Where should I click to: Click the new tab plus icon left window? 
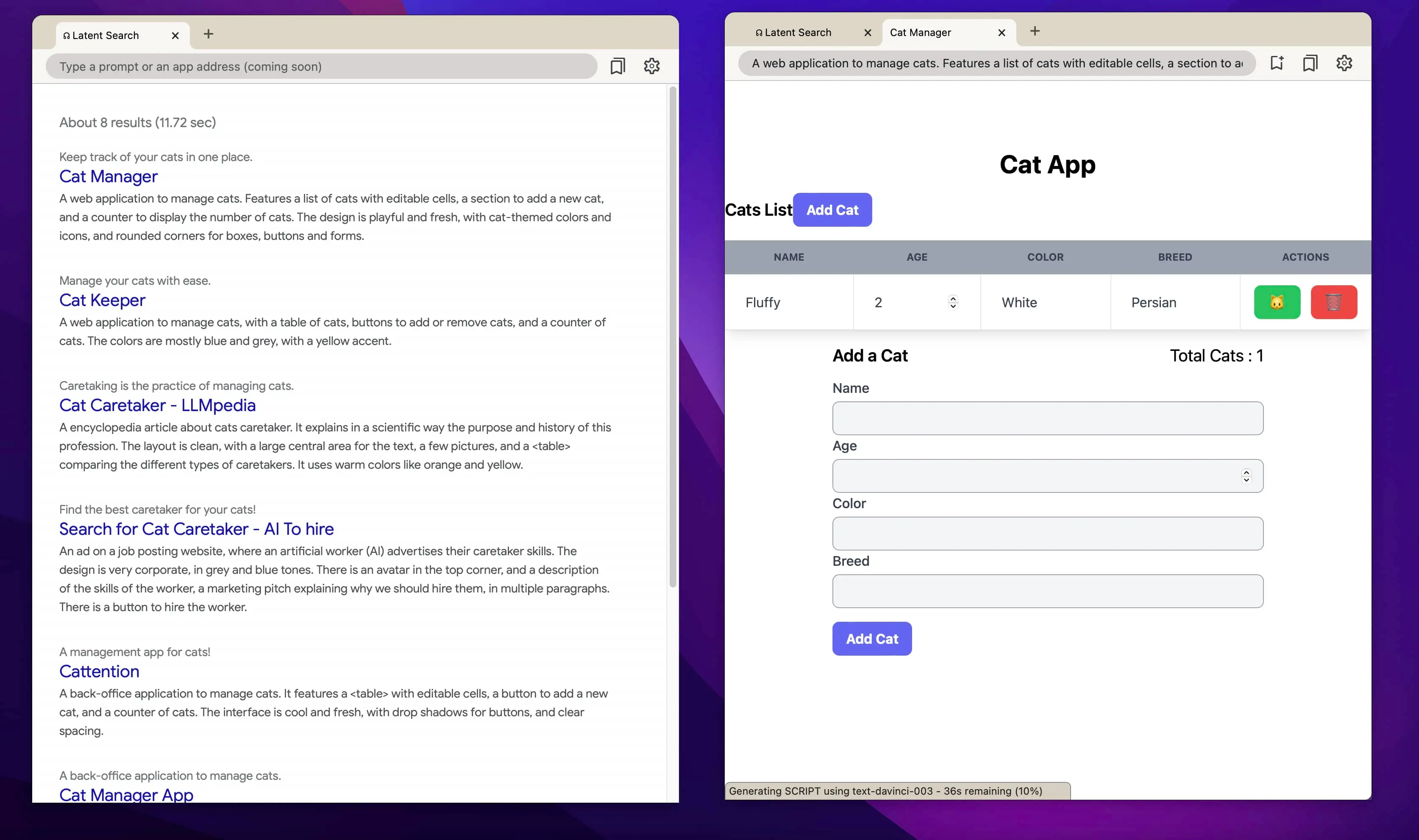click(x=208, y=34)
